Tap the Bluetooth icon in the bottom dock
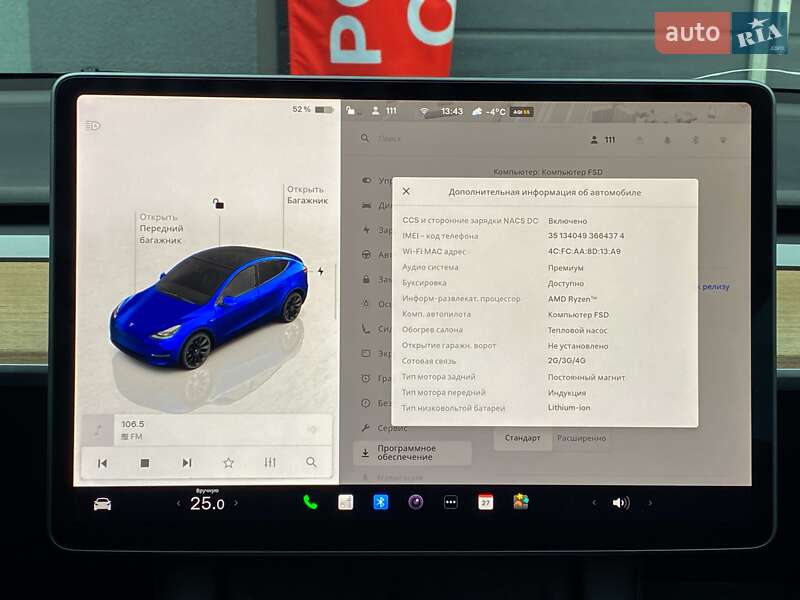800x600 pixels. tap(380, 501)
